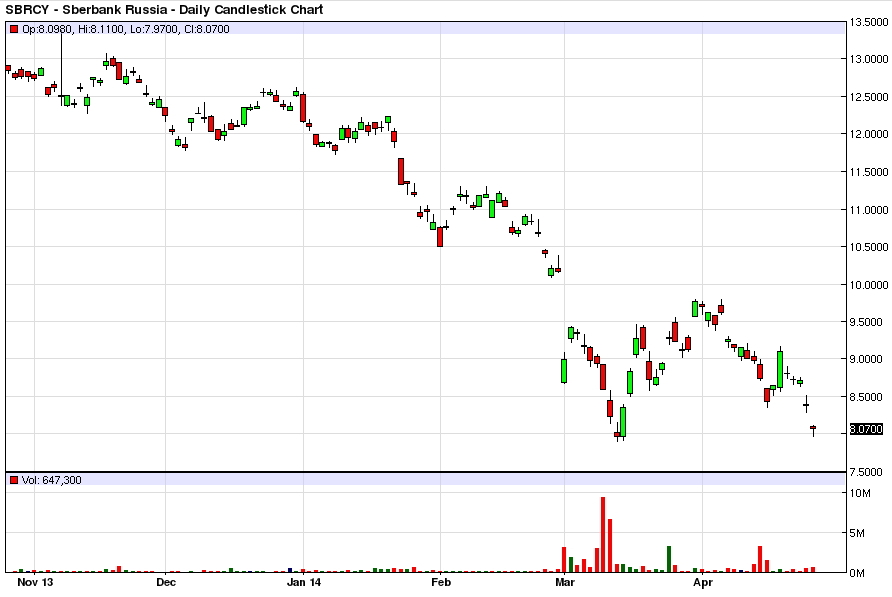Viewport: 892px width, 597px height.
Task: Click the tallest red volume bar in March
Action: [x=603, y=534]
